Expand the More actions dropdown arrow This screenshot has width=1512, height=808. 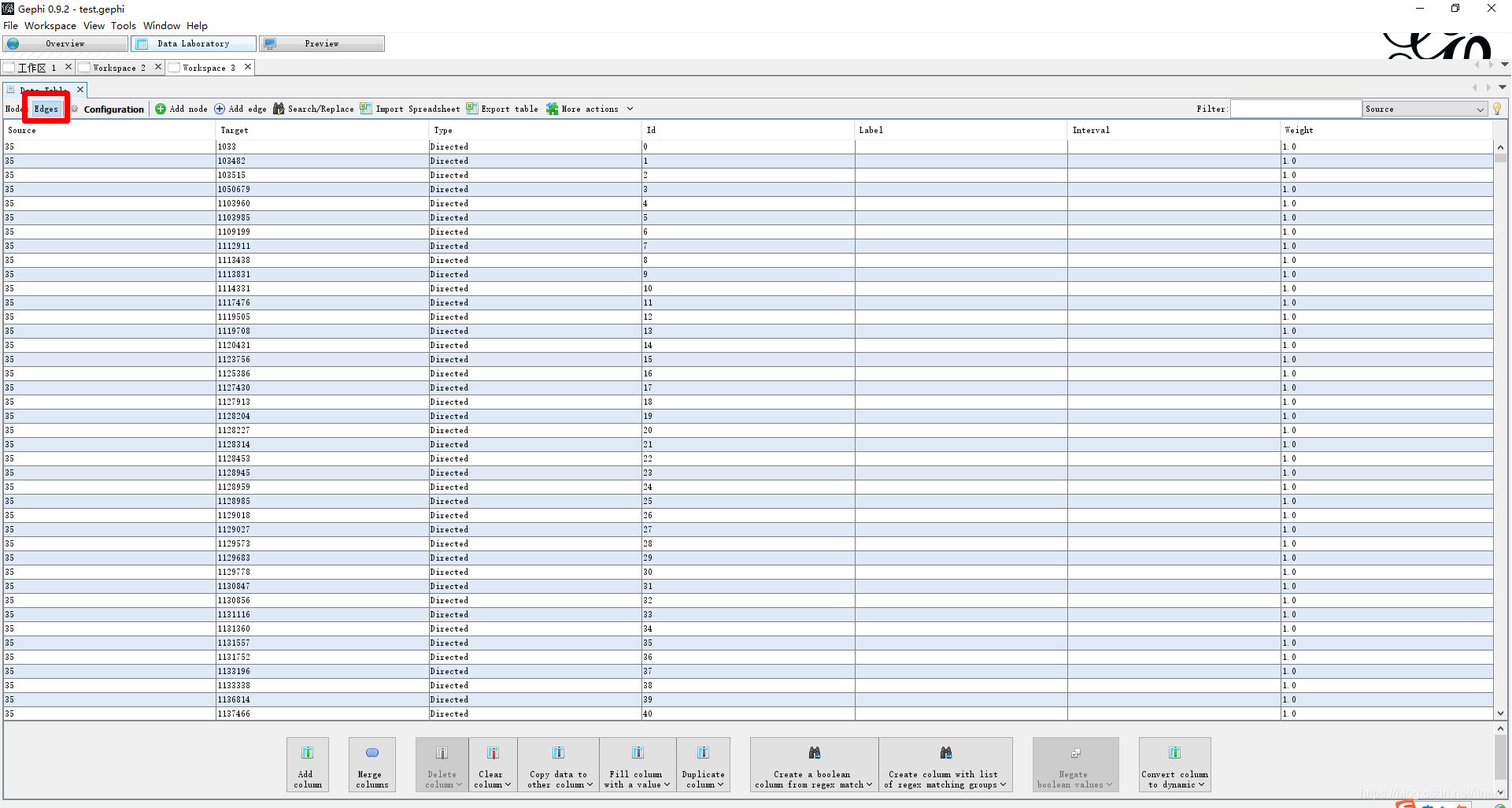(630, 109)
